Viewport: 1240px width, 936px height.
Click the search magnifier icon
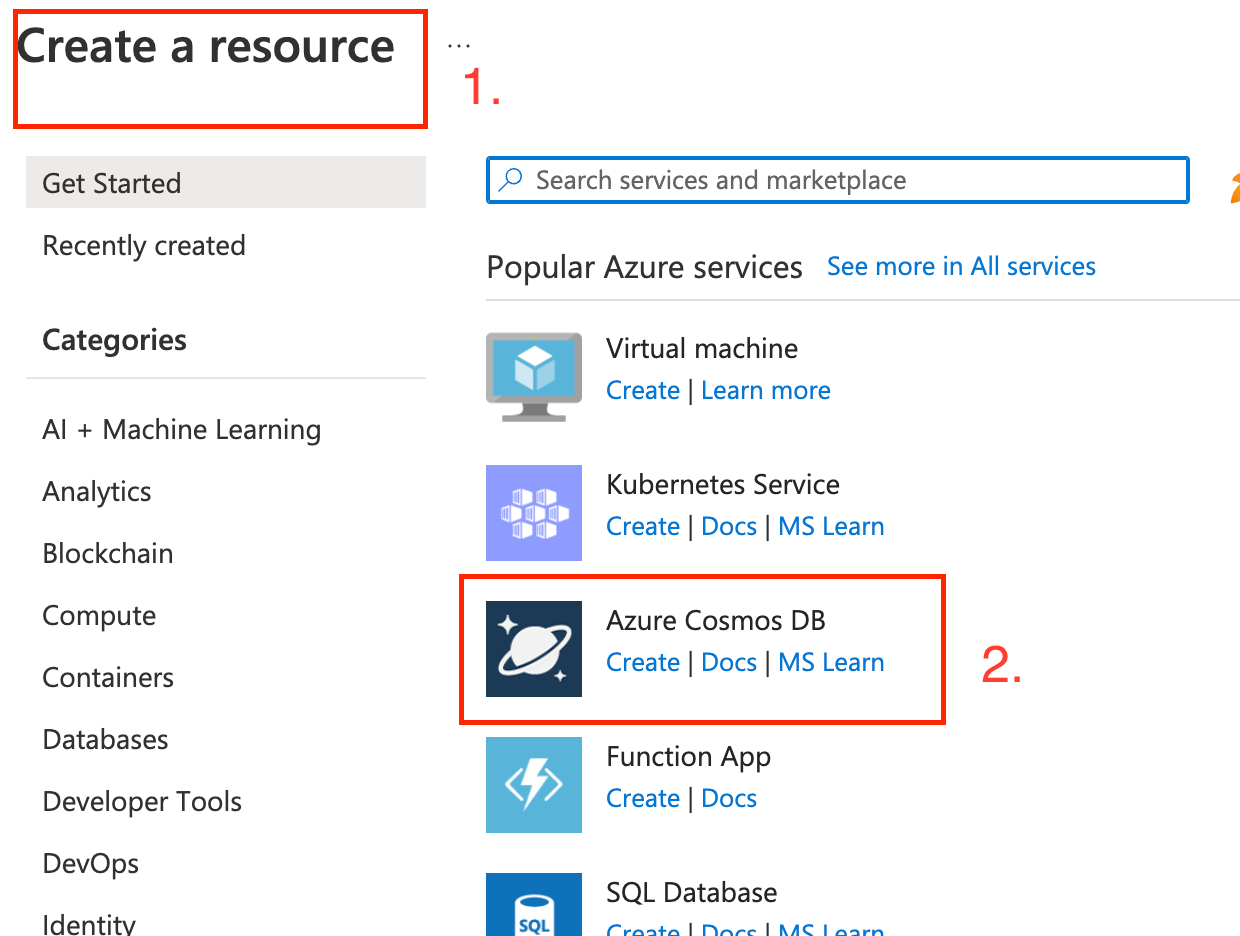[510, 180]
